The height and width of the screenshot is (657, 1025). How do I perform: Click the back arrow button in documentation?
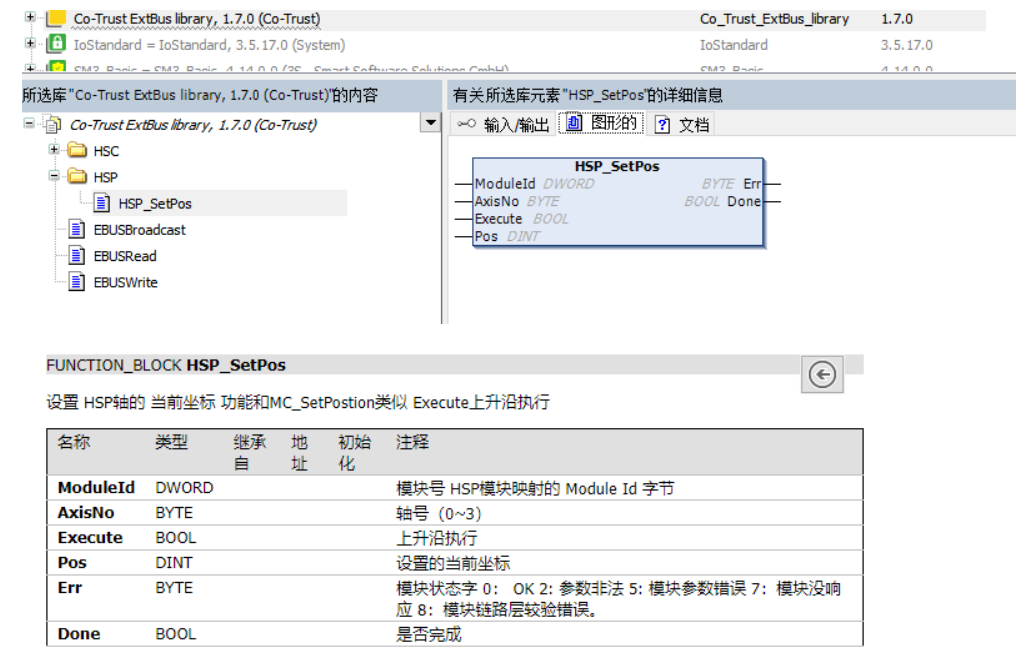[822, 375]
